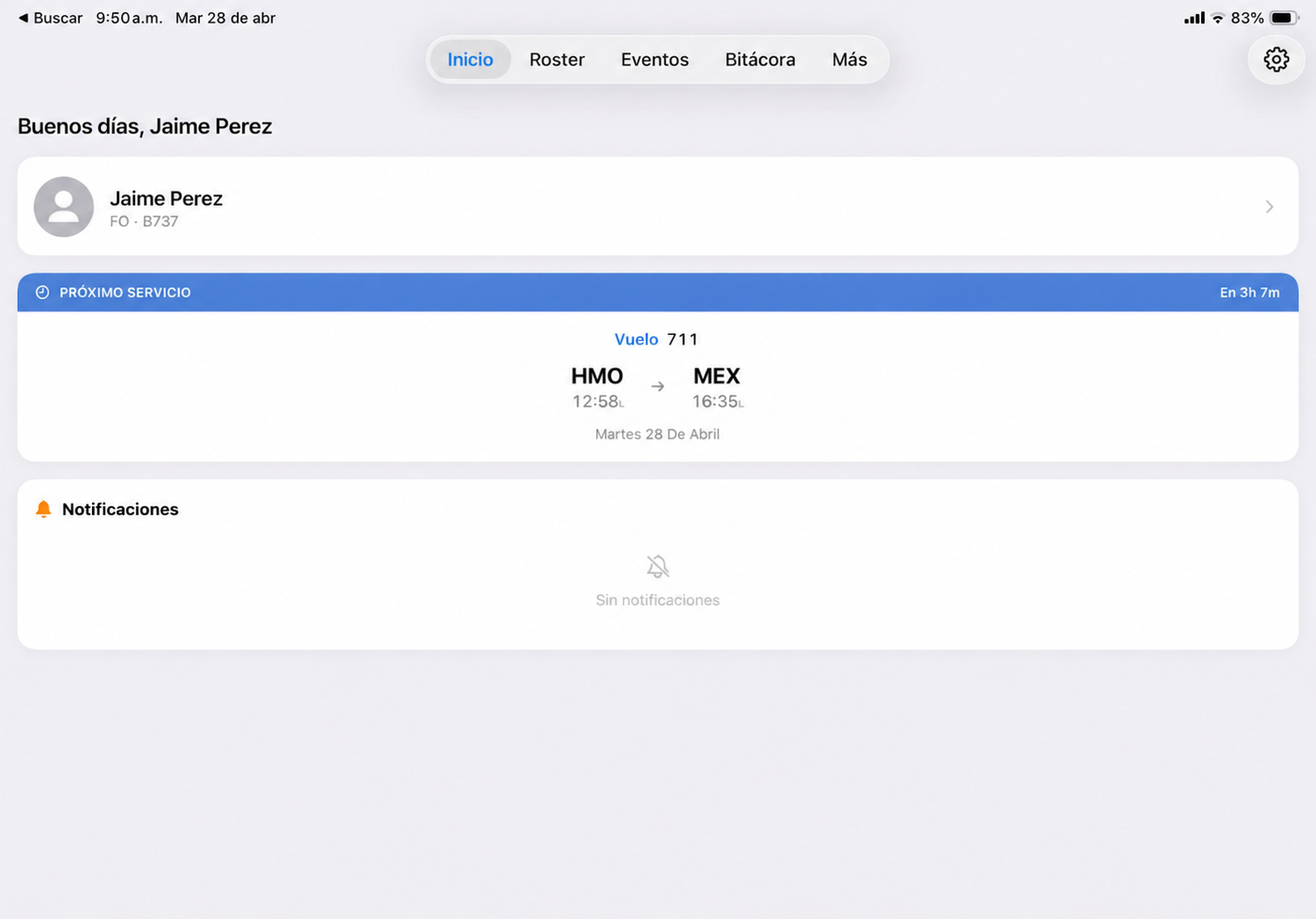1316x919 pixels.
Task: Return to previous app via Buscar
Action: [x=50, y=18]
